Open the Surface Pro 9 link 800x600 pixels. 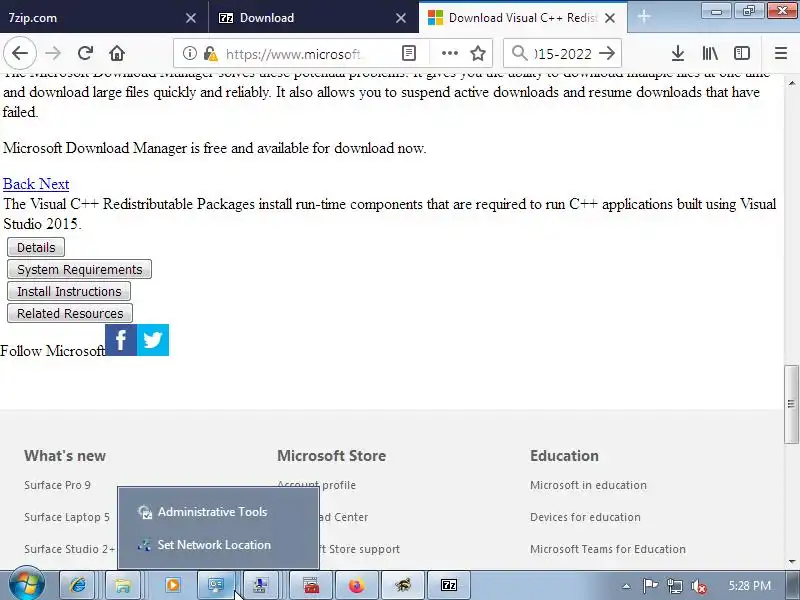(57, 485)
